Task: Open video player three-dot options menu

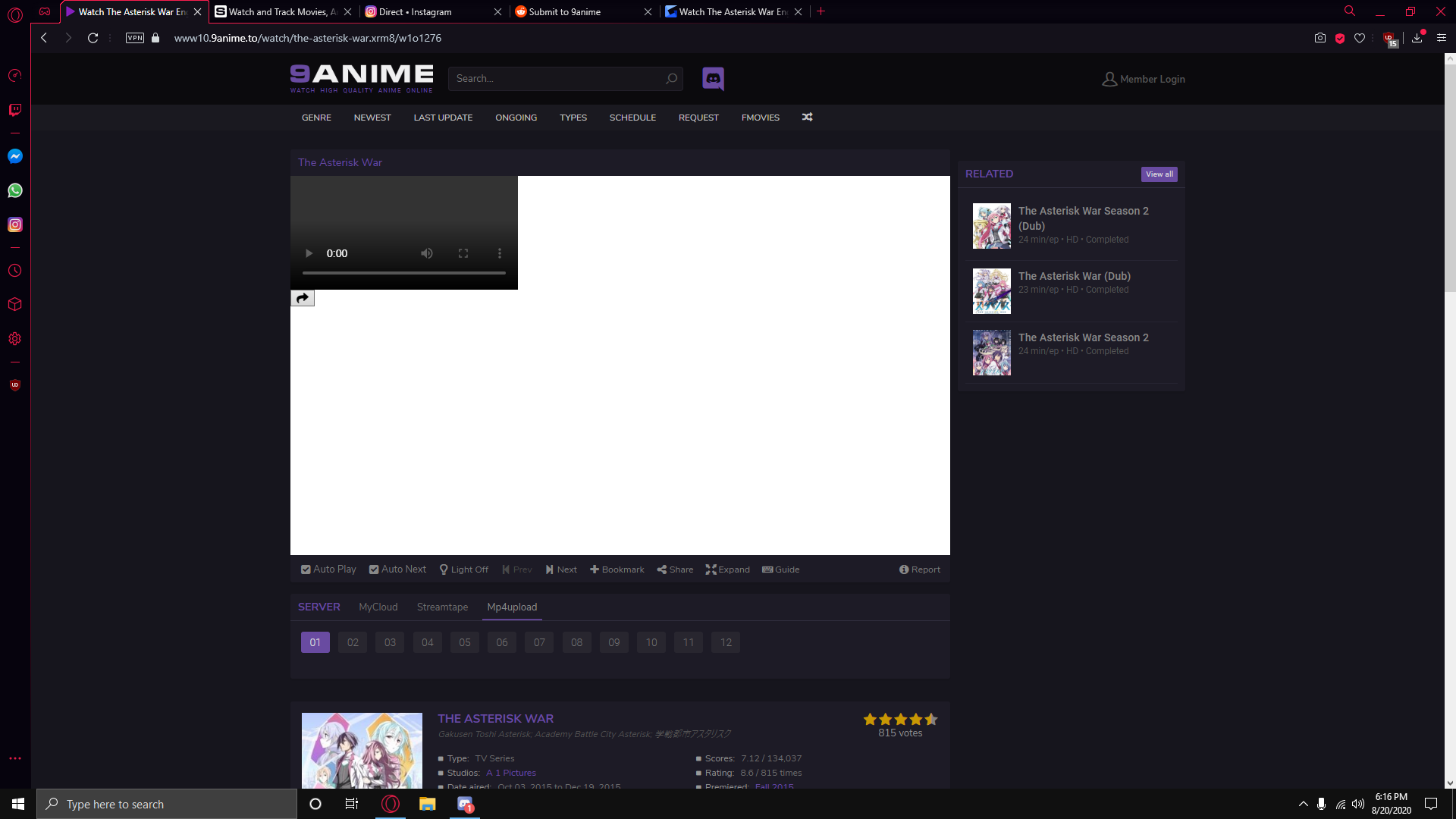Action: (499, 253)
